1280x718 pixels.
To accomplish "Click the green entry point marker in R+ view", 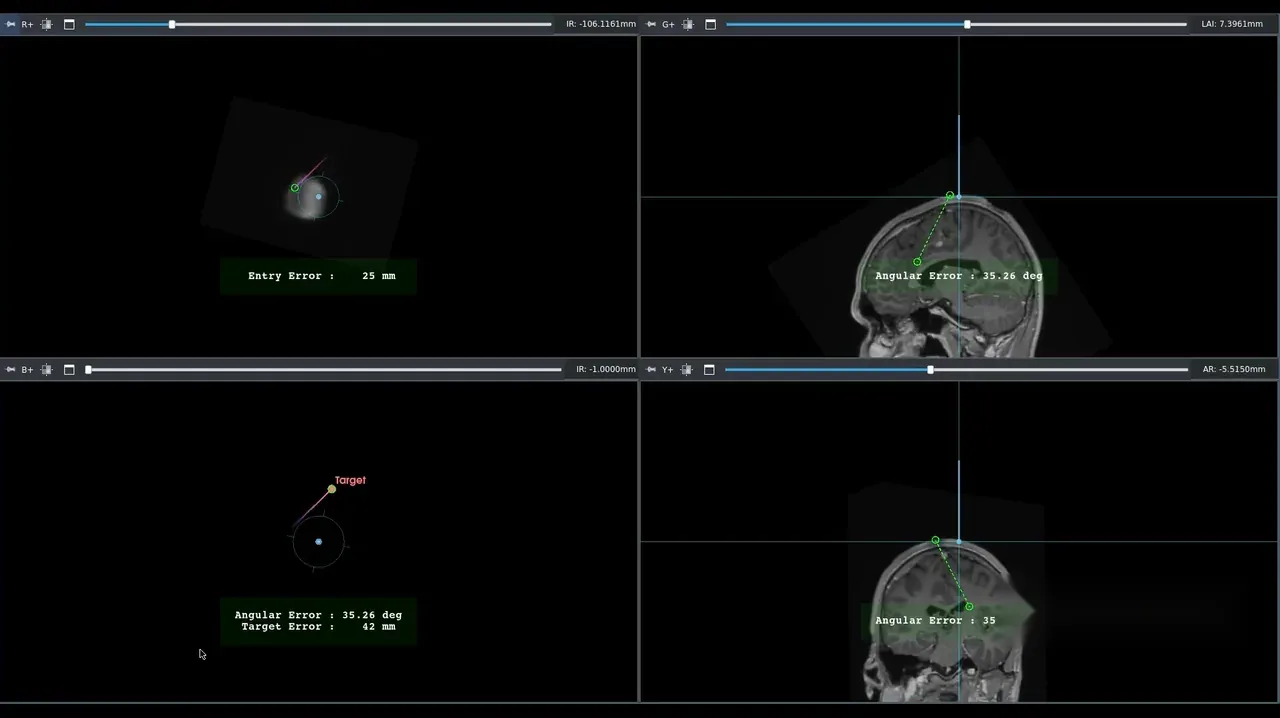I will pos(295,188).
